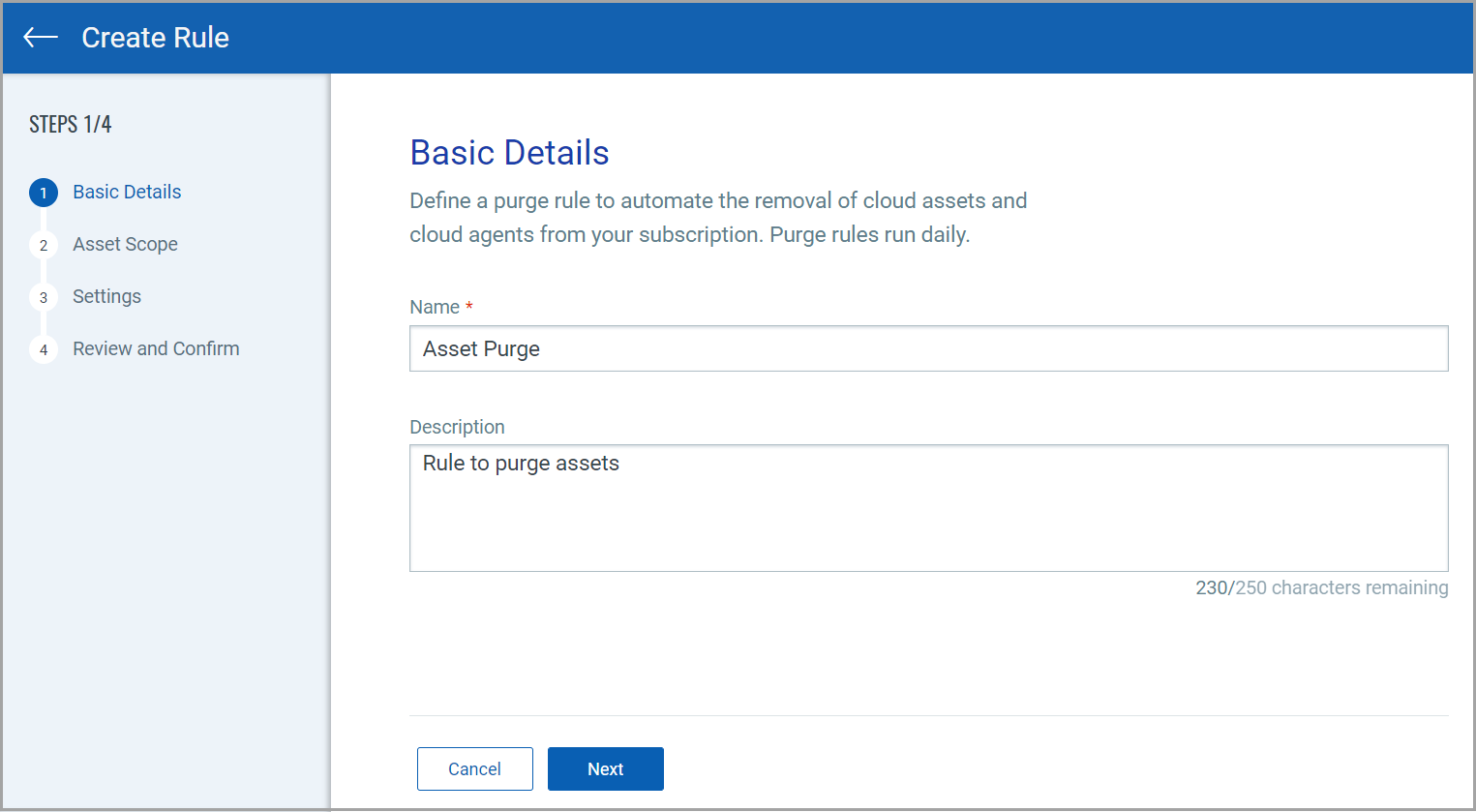Go to the Review and Confirm step

(156, 348)
